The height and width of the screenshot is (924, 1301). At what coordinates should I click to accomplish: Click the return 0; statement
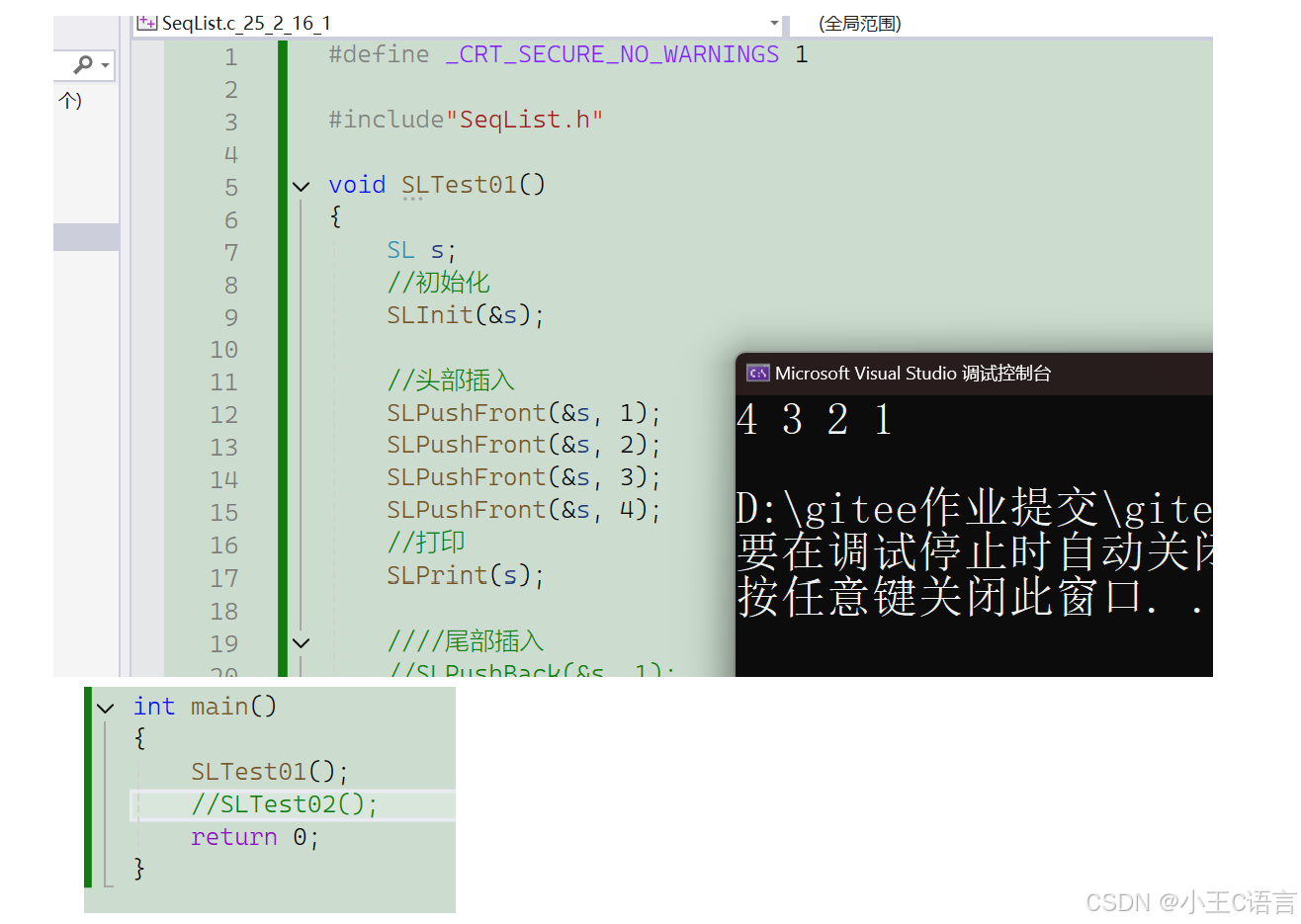pyautogui.click(x=255, y=837)
